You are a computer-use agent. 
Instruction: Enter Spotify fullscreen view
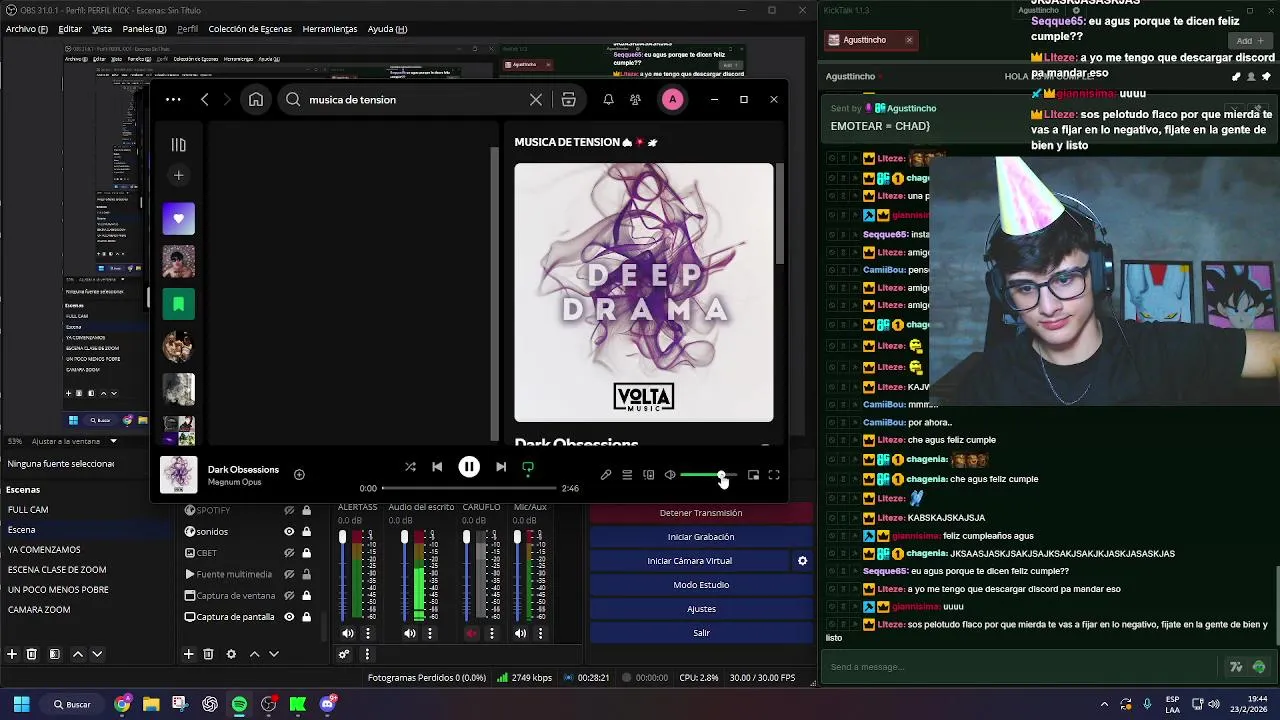click(x=774, y=475)
